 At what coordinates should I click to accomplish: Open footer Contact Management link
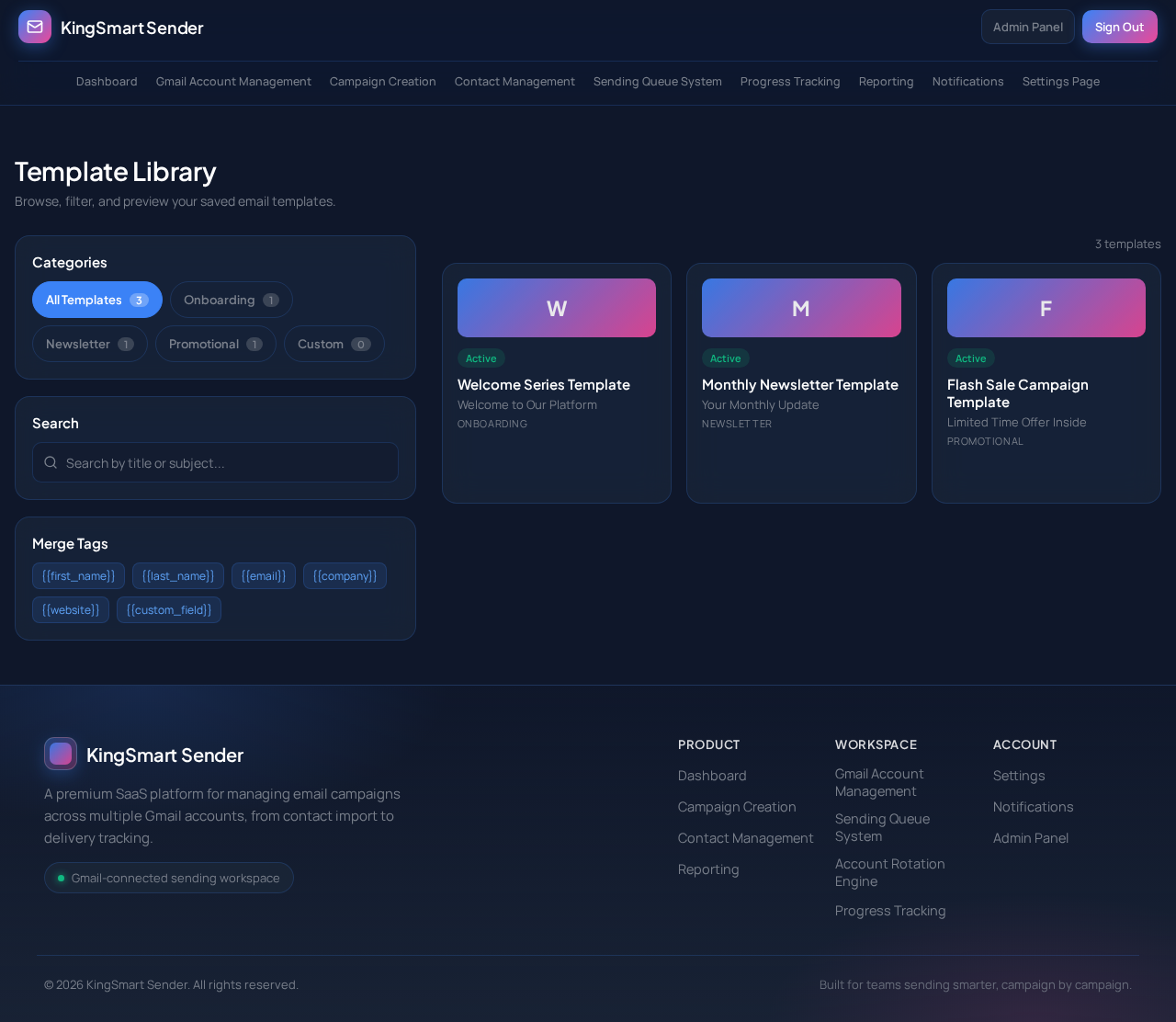tap(746, 838)
